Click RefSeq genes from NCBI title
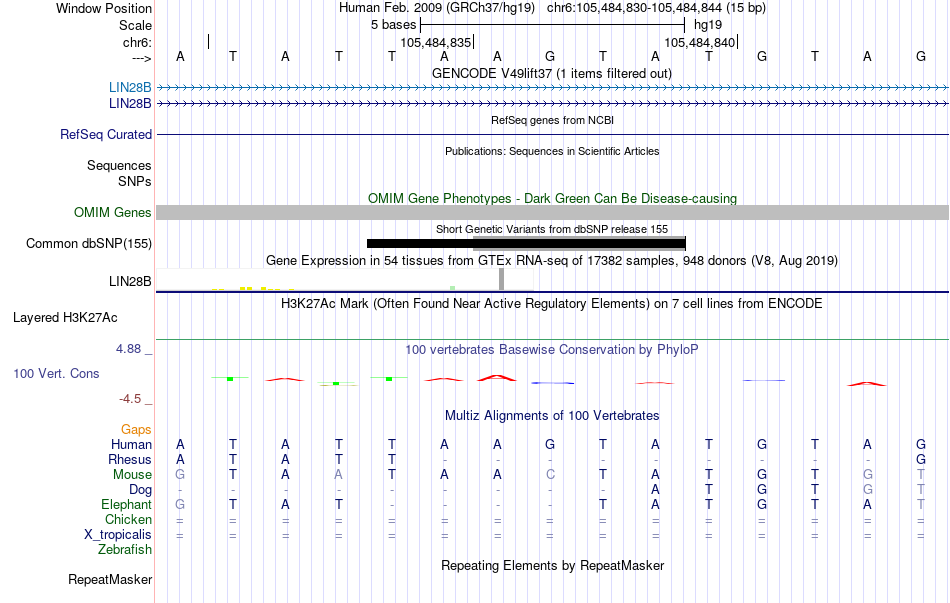The width and height of the screenshot is (950, 603). coord(552,120)
